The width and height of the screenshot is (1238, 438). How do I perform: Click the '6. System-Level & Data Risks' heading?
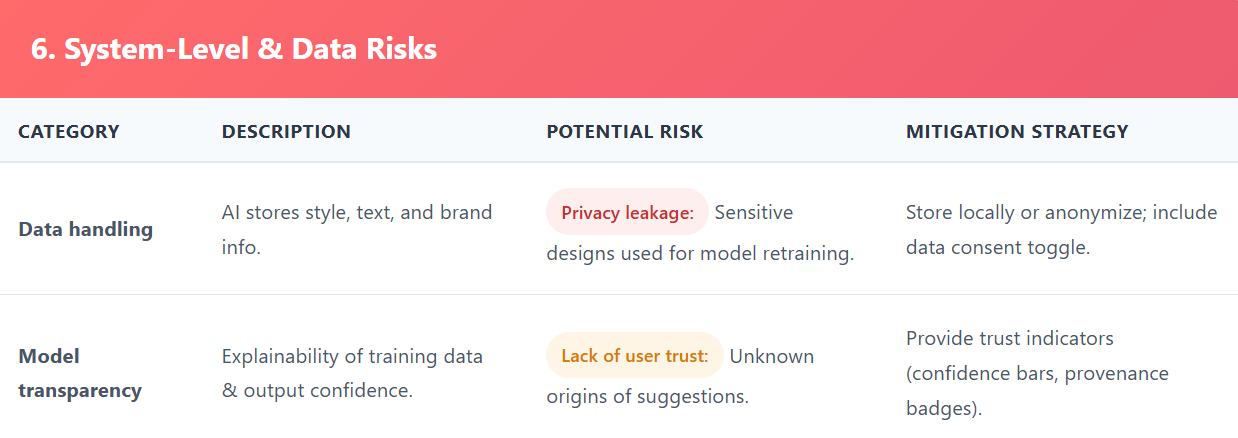tap(234, 50)
